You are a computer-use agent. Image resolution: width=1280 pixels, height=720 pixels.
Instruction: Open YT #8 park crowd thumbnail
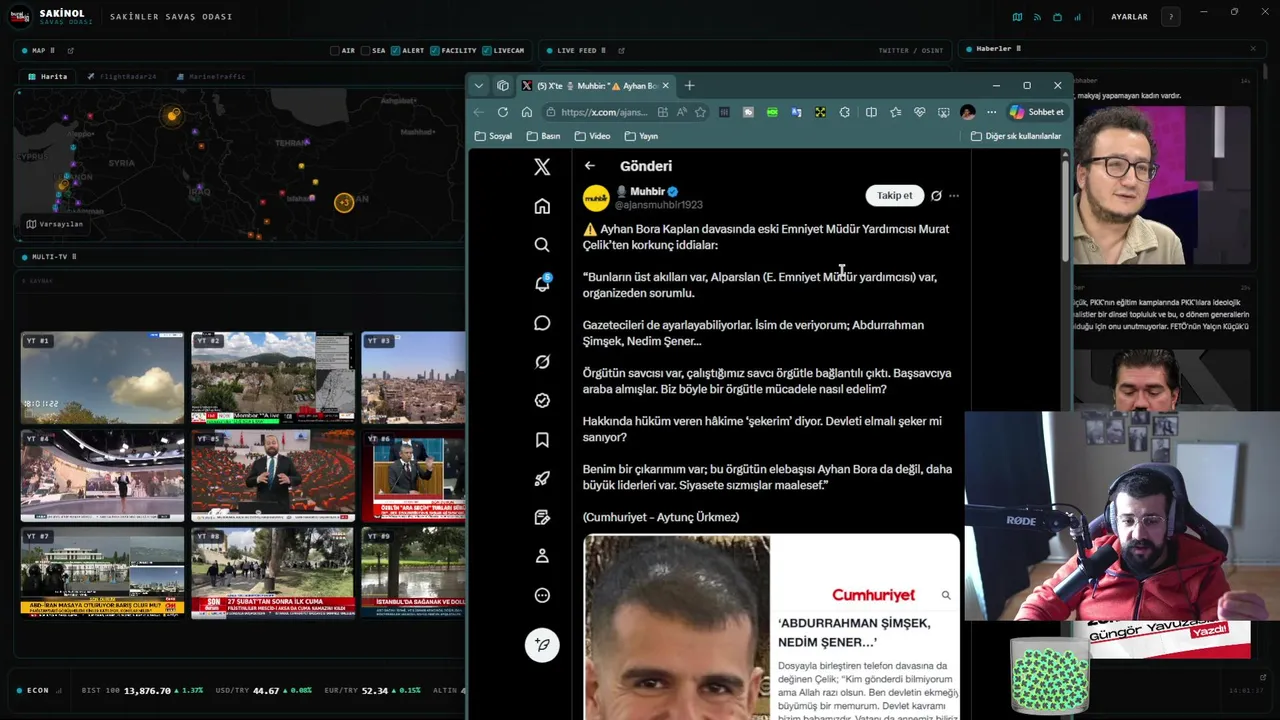(x=272, y=573)
